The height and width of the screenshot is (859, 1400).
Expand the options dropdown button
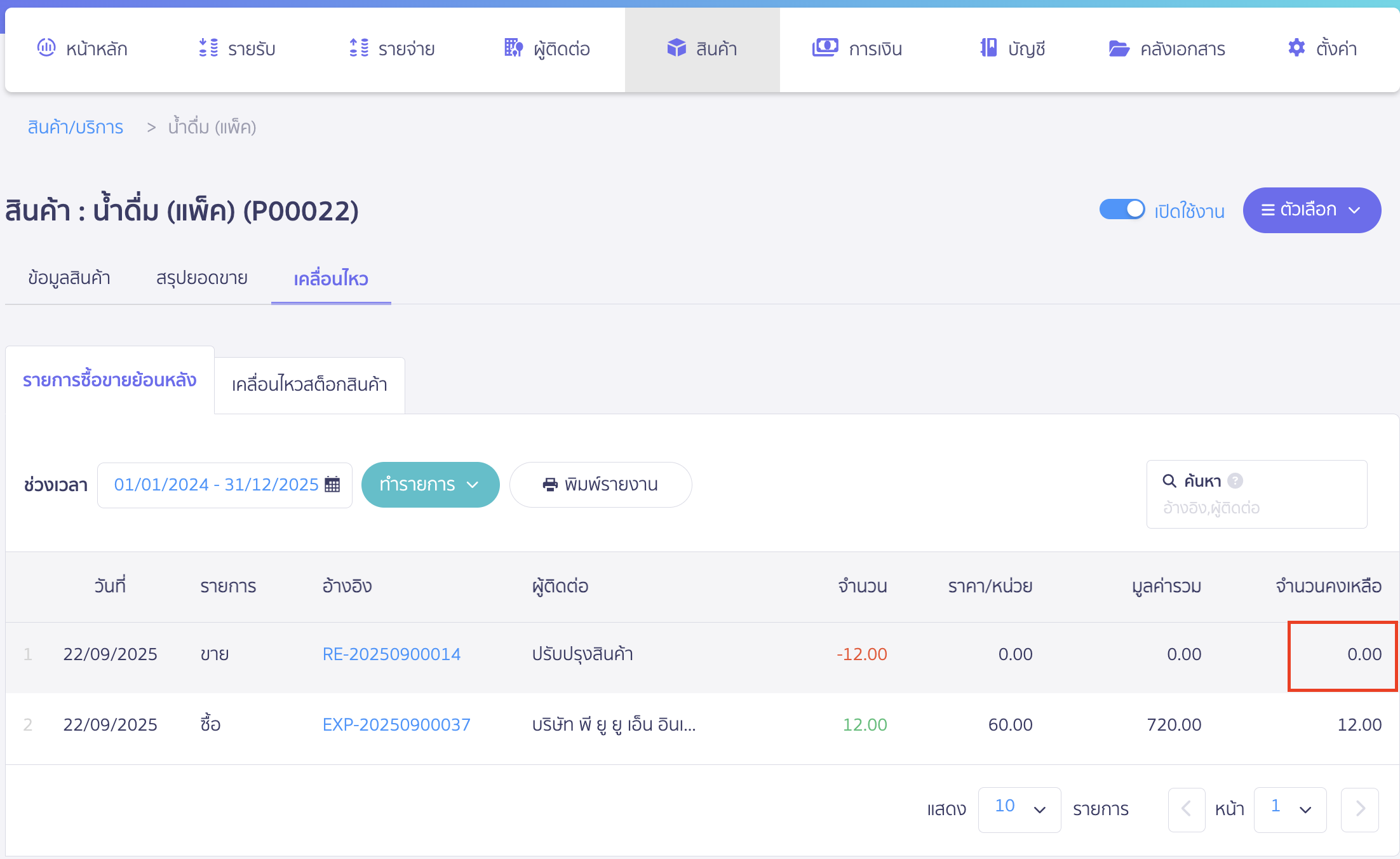pyautogui.click(x=1312, y=210)
